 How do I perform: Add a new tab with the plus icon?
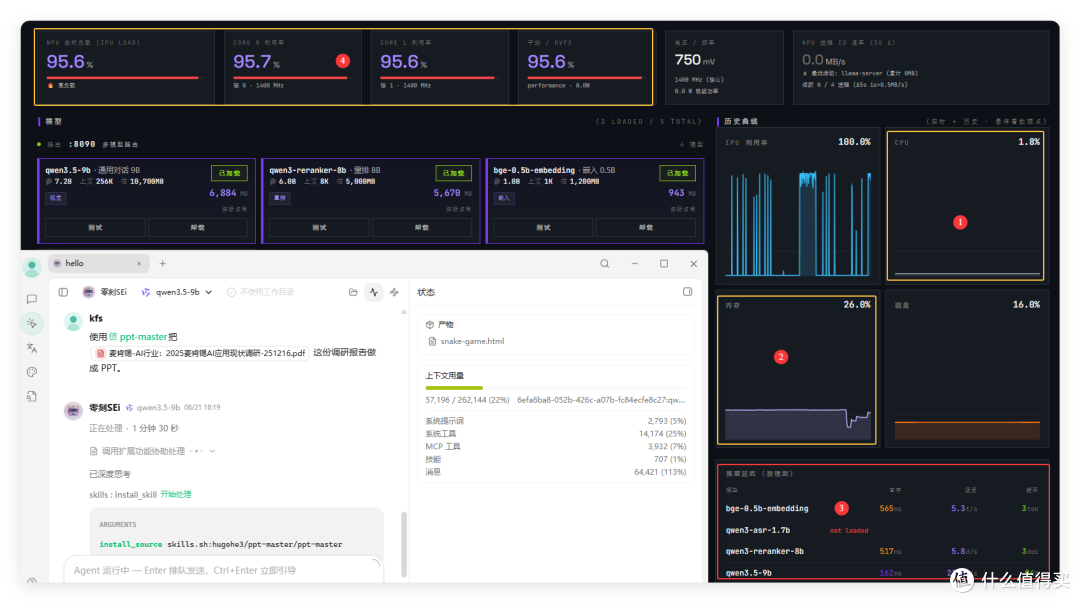point(163,263)
